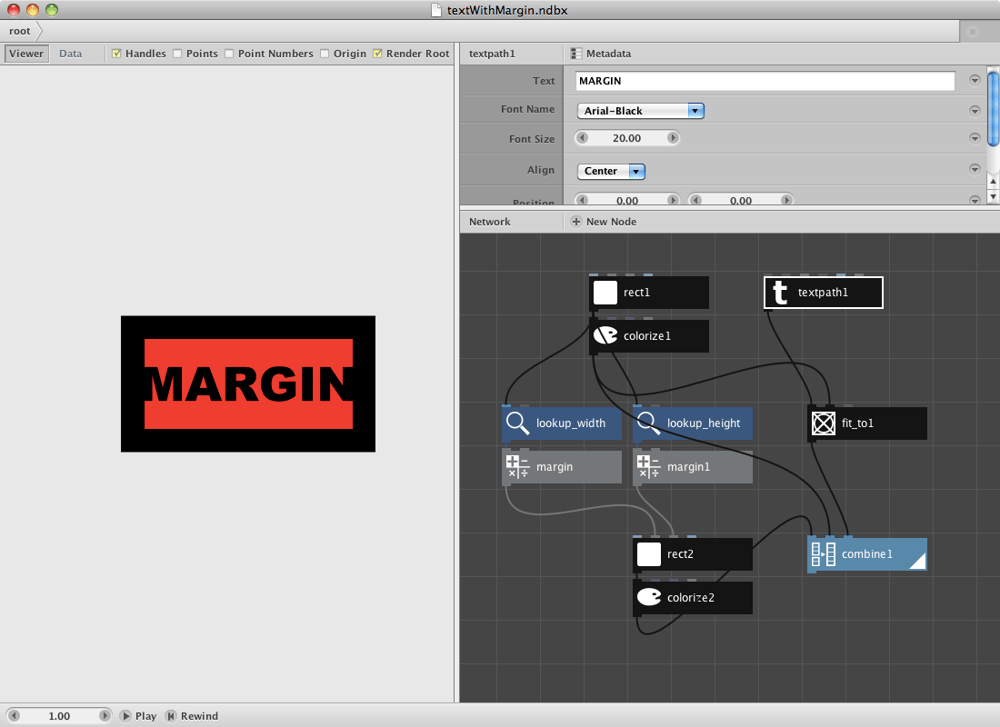Click the frame value 1.00
Viewport: 1000px width, 727px height.
tap(59, 716)
